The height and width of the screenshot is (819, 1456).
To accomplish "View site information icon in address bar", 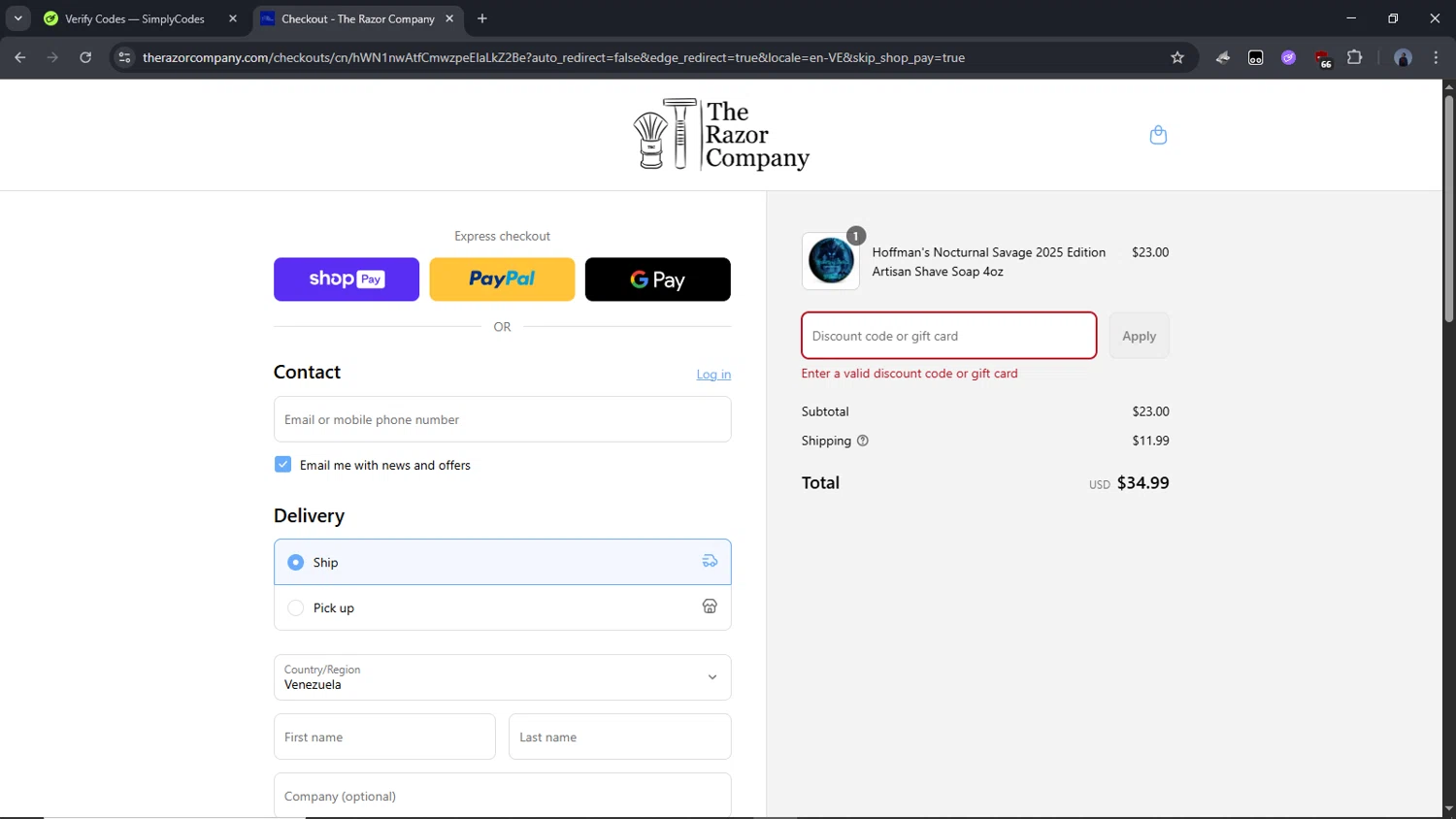I will pos(124,57).
